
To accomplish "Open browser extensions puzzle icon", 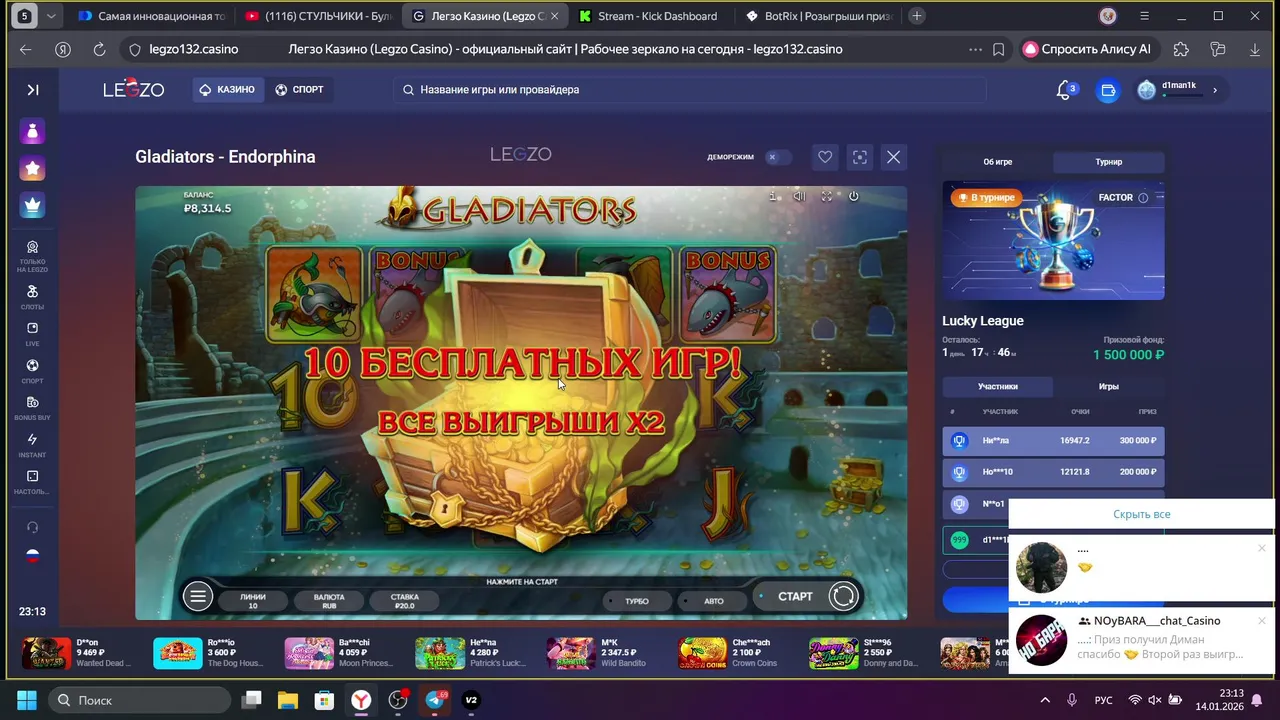I will pos(1181,49).
